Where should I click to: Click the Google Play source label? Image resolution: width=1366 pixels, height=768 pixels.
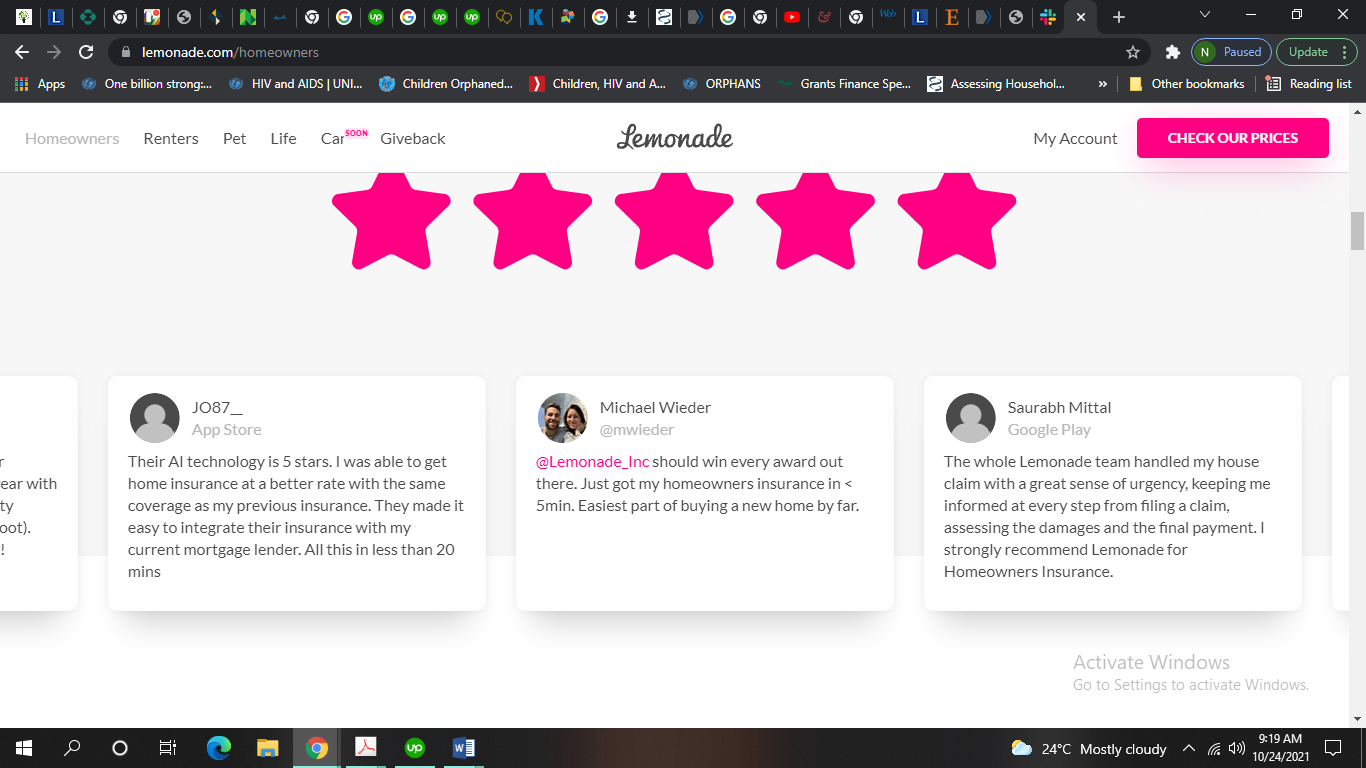click(x=1049, y=430)
